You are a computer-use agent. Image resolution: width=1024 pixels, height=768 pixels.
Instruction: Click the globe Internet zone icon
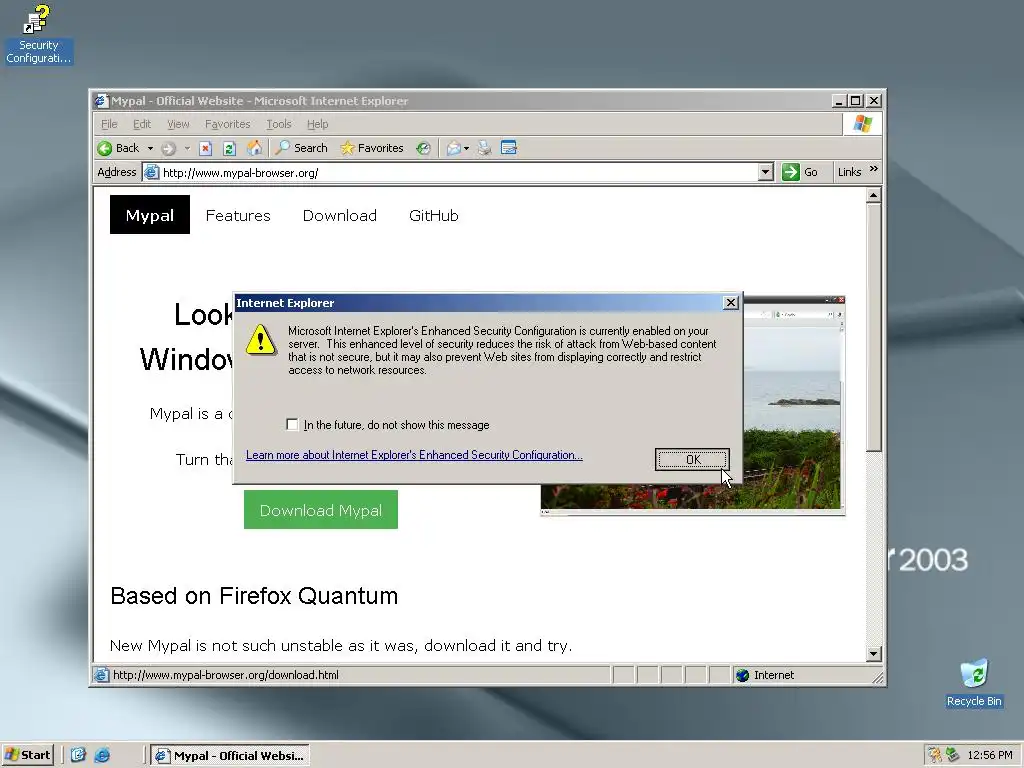tap(743, 675)
